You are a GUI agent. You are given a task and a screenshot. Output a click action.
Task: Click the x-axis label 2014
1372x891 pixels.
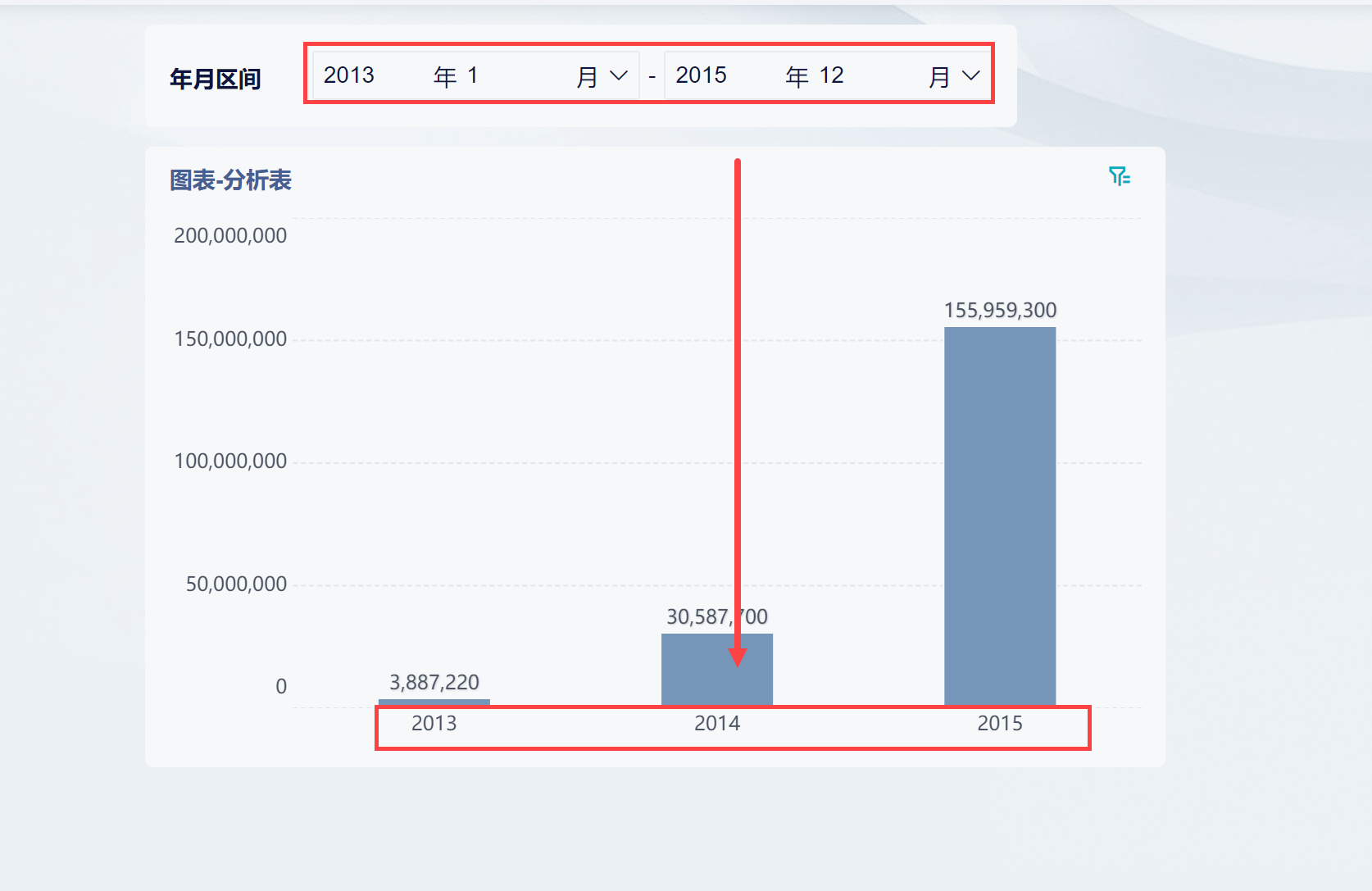point(717,723)
